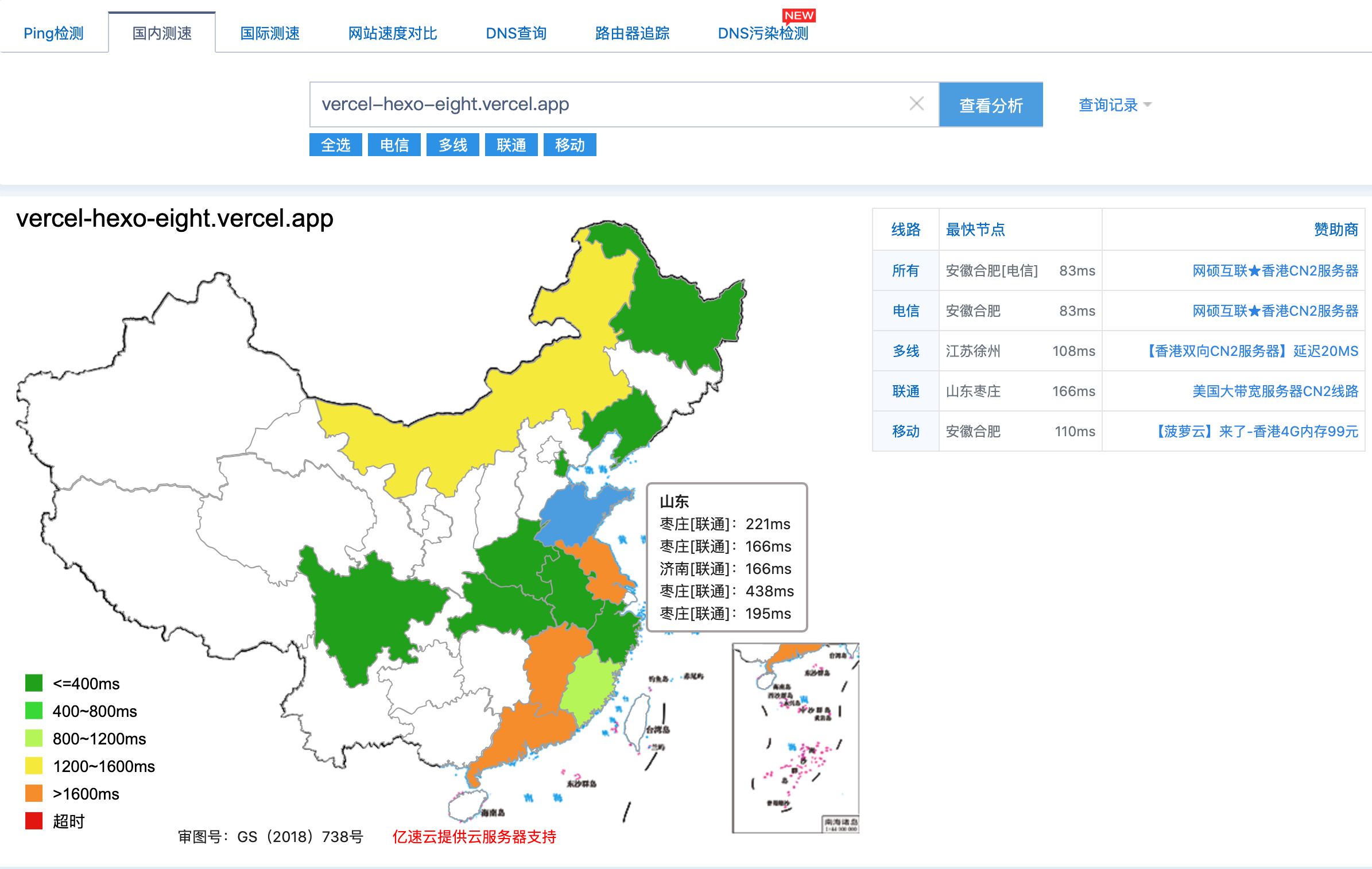Open the 国际测速 tab
1372x869 pixels.
(270, 33)
